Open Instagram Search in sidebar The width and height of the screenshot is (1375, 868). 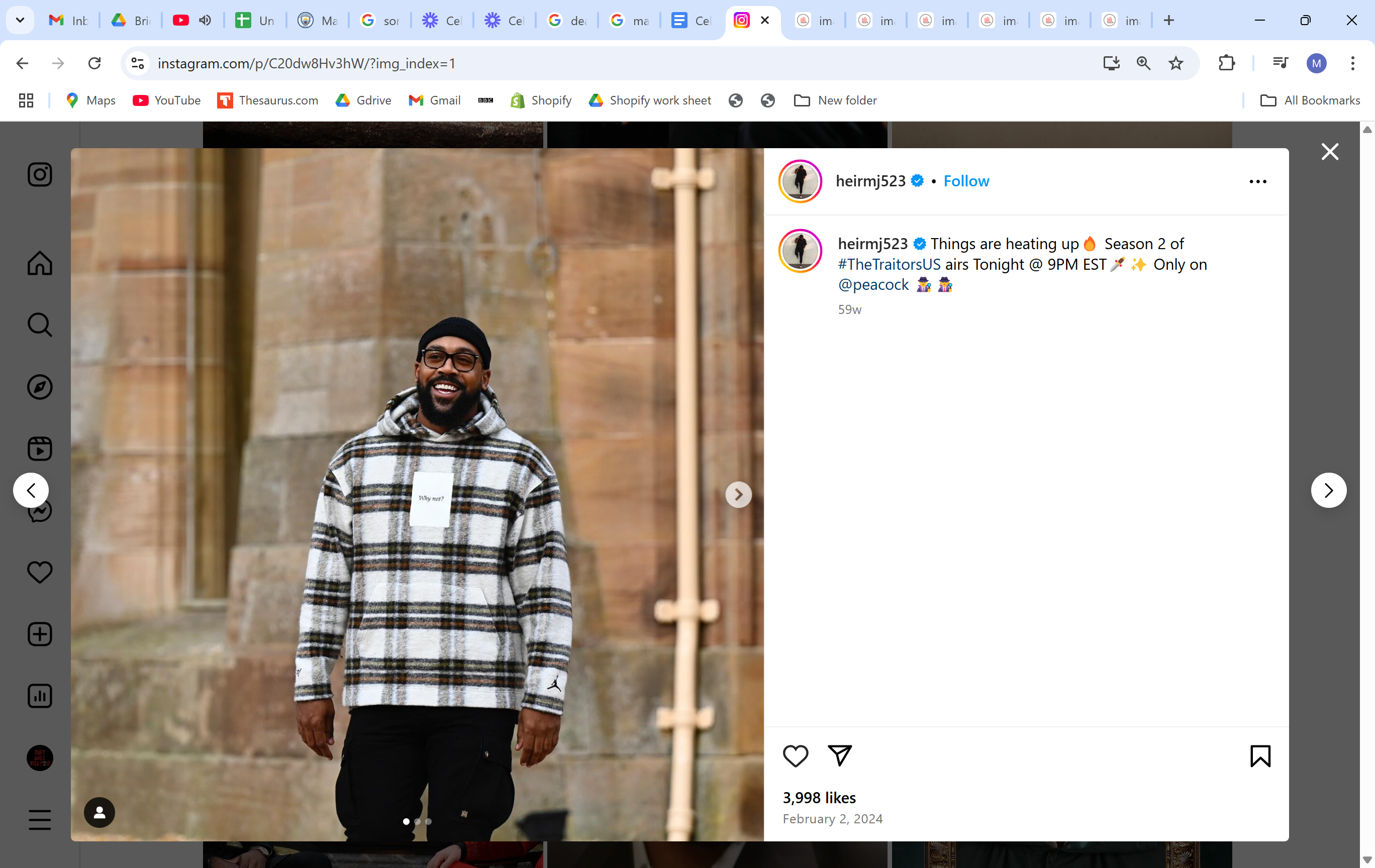40,324
